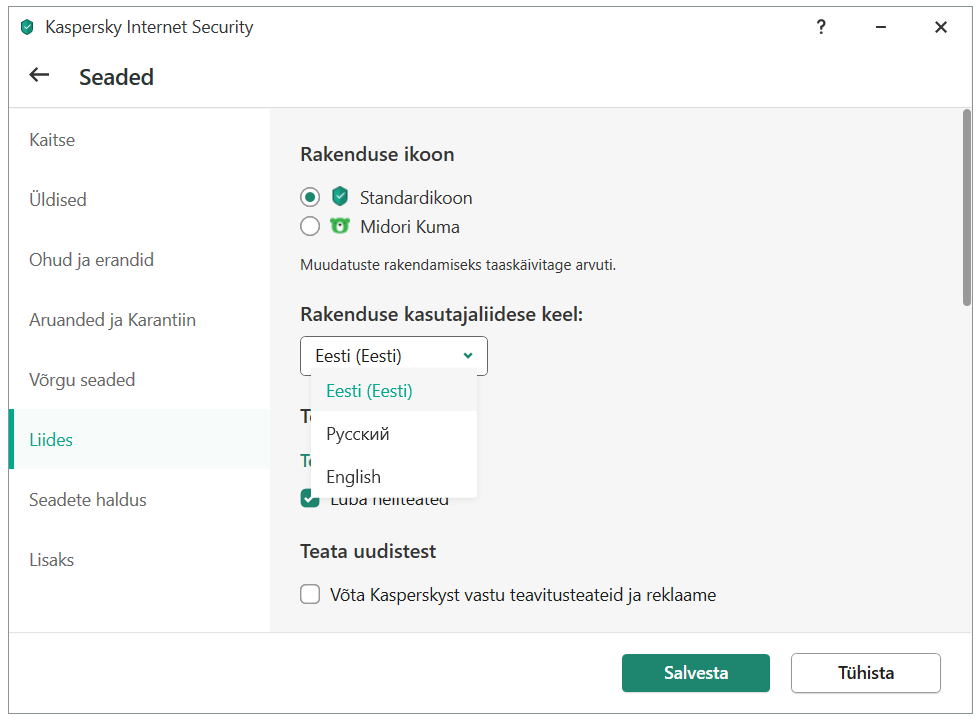Screen dimensions: 980x720
Task: Open help with the question mark icon
Action: tap(821, 27)
